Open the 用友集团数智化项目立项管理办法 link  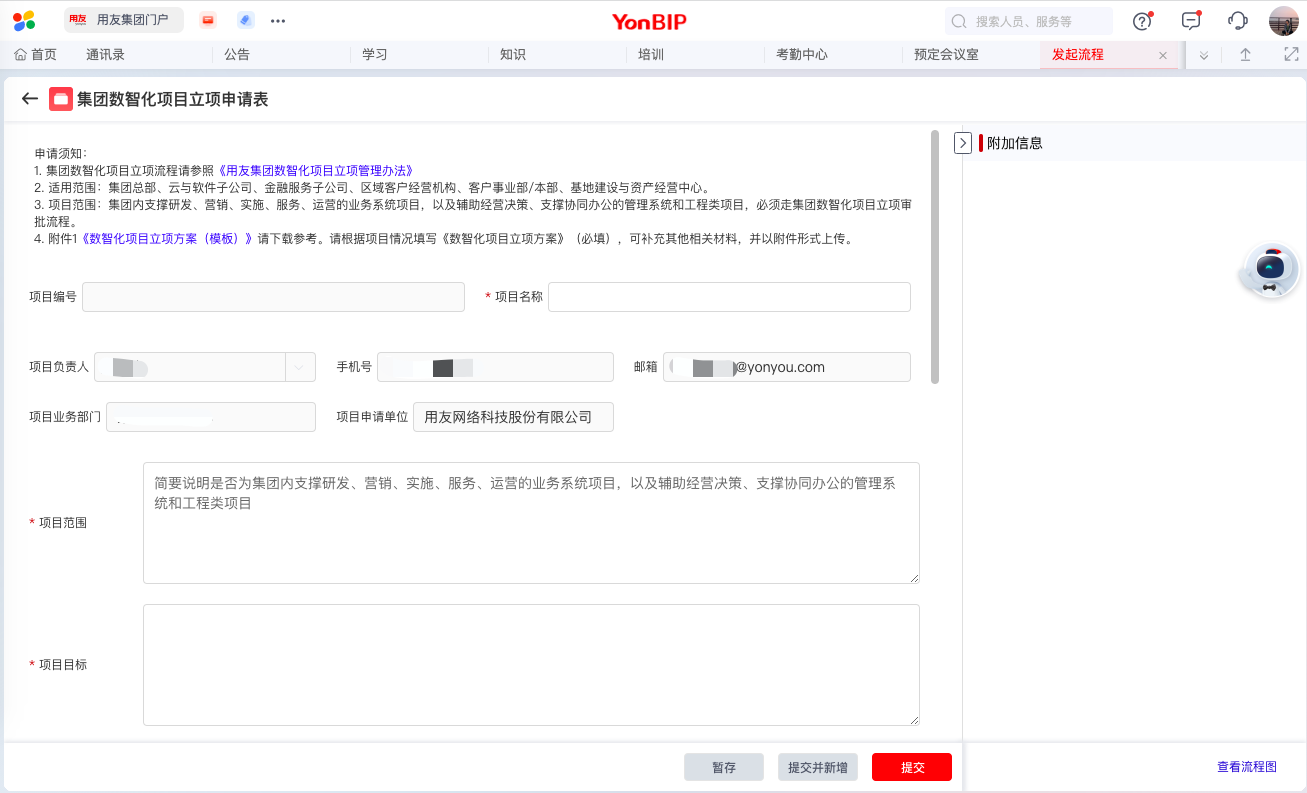click(315, 171)
